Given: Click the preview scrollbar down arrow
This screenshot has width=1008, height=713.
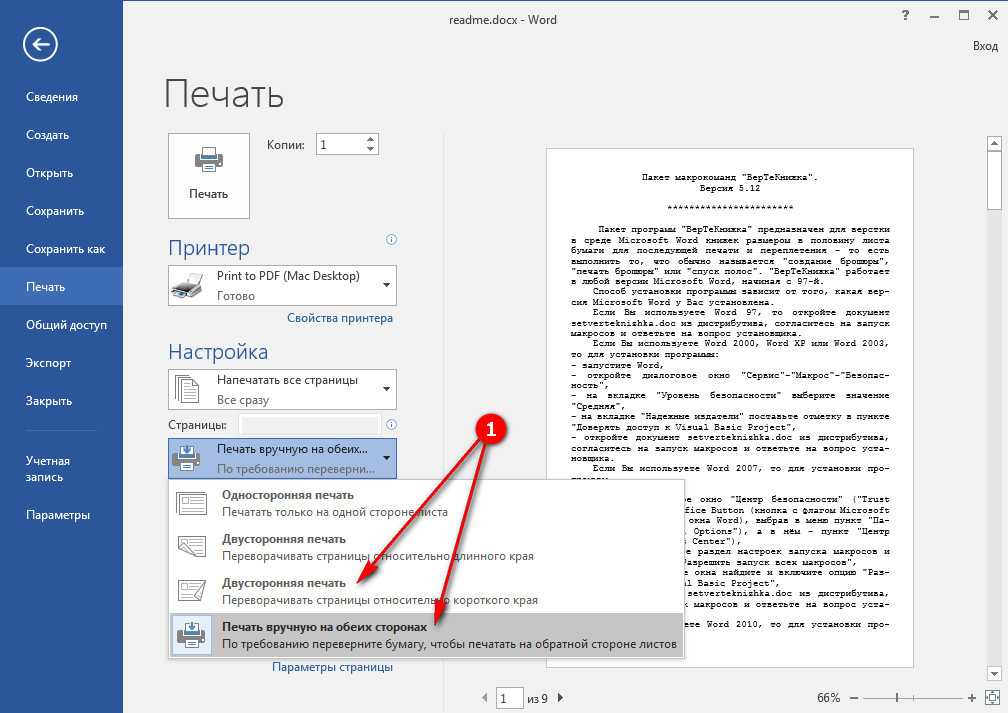Looking at the screenshot, I should (x=994, y=673).
